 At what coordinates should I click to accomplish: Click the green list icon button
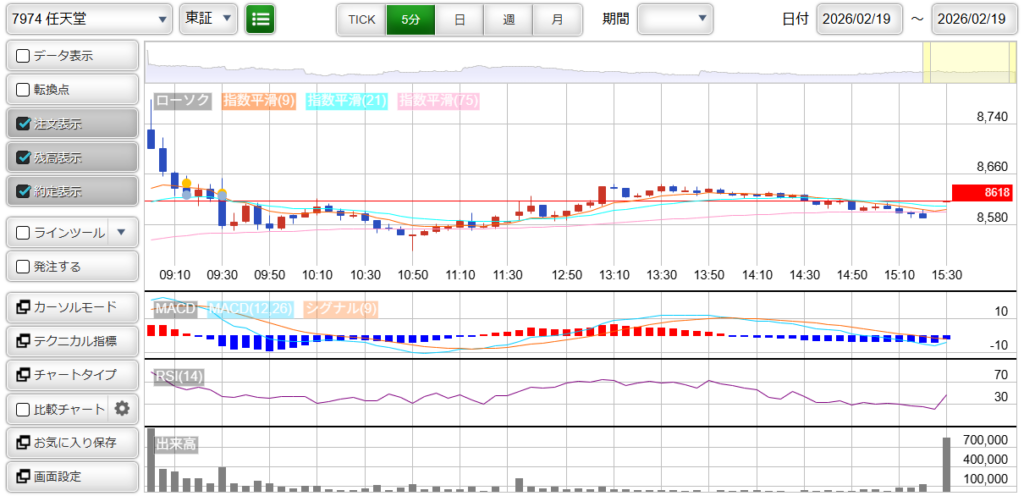(x=260, y=18)
